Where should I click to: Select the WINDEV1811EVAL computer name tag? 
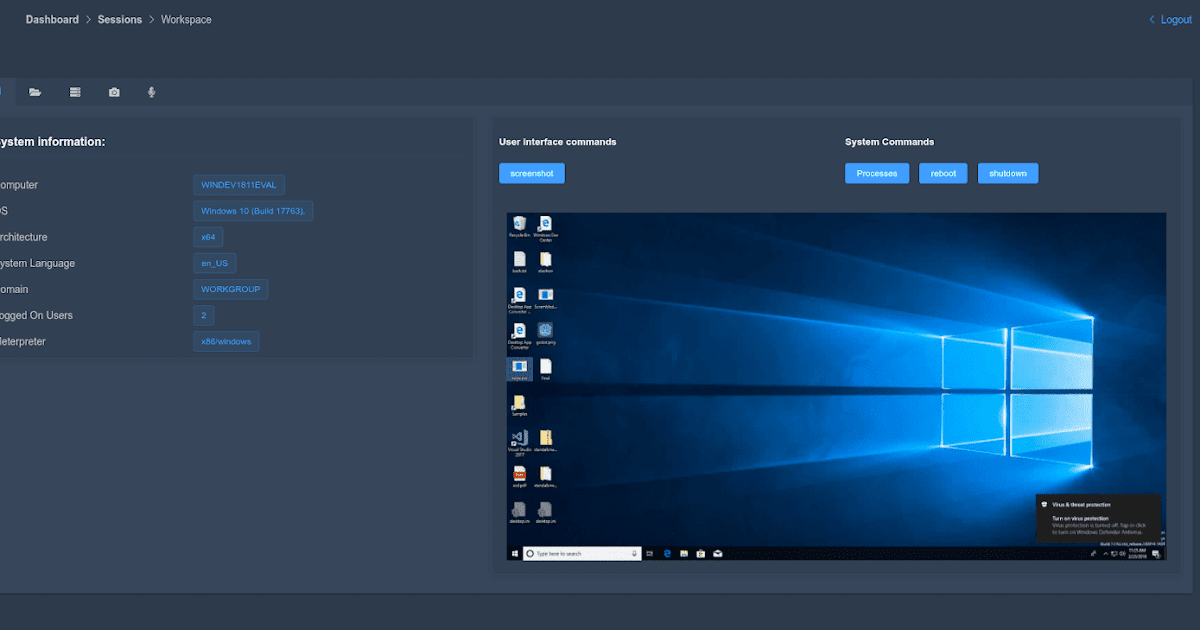point(239,185)
